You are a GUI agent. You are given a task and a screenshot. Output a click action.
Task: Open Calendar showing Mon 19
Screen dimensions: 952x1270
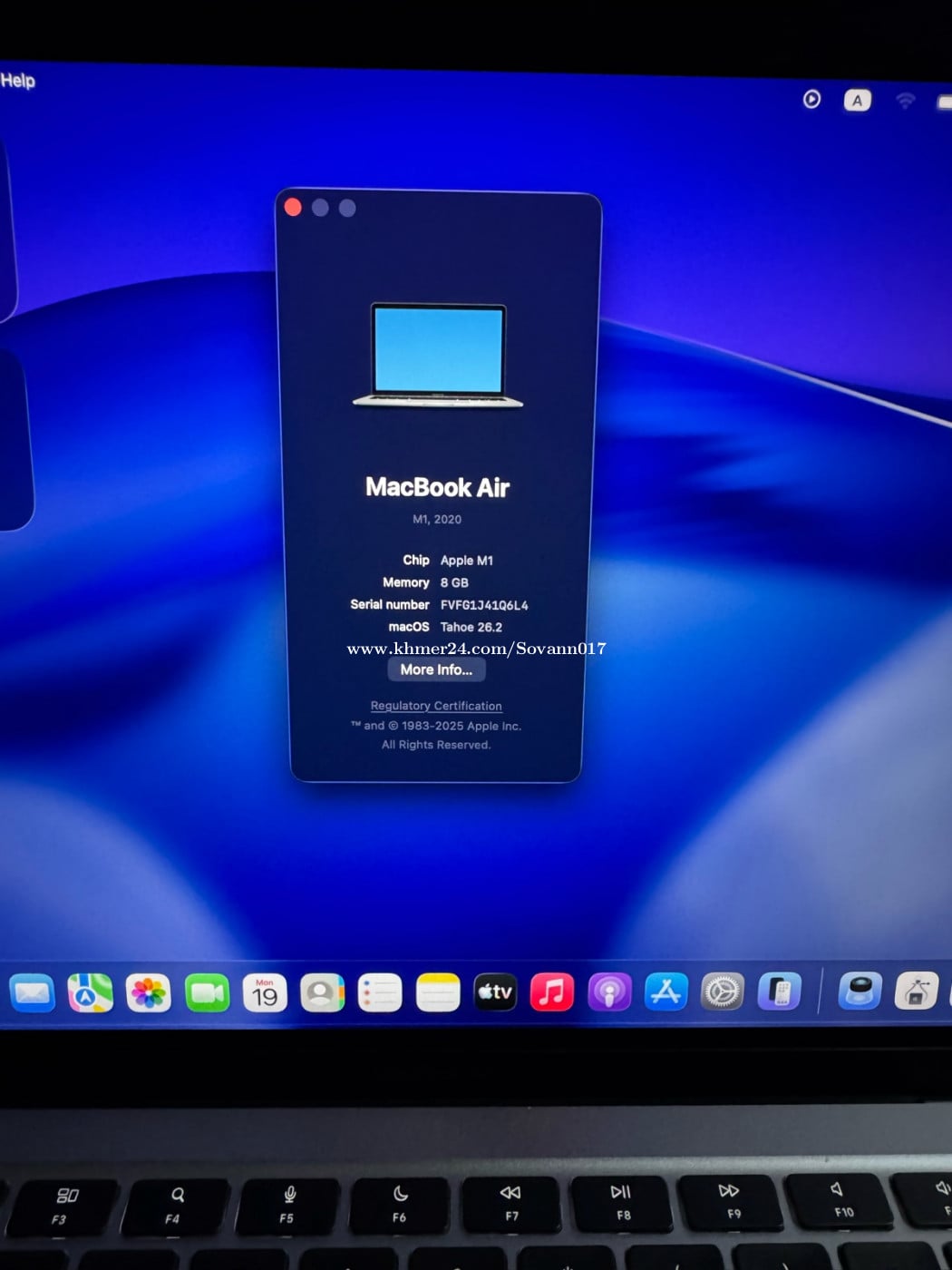[x=265, y=993]
